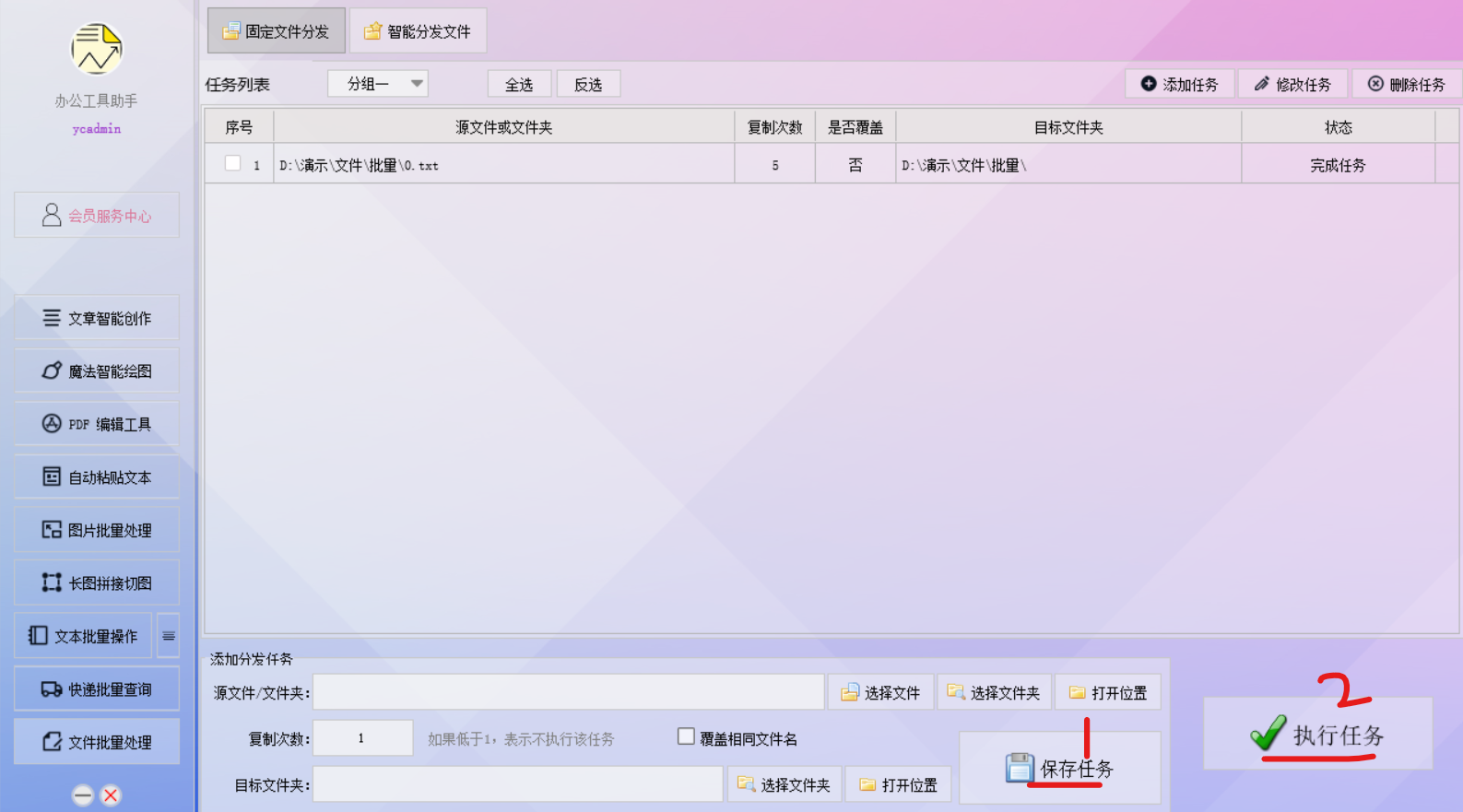Image resolution: width=1463 pixels, height=812 pixels.
Task: Click the 状态 column header
Action: 1338,127
